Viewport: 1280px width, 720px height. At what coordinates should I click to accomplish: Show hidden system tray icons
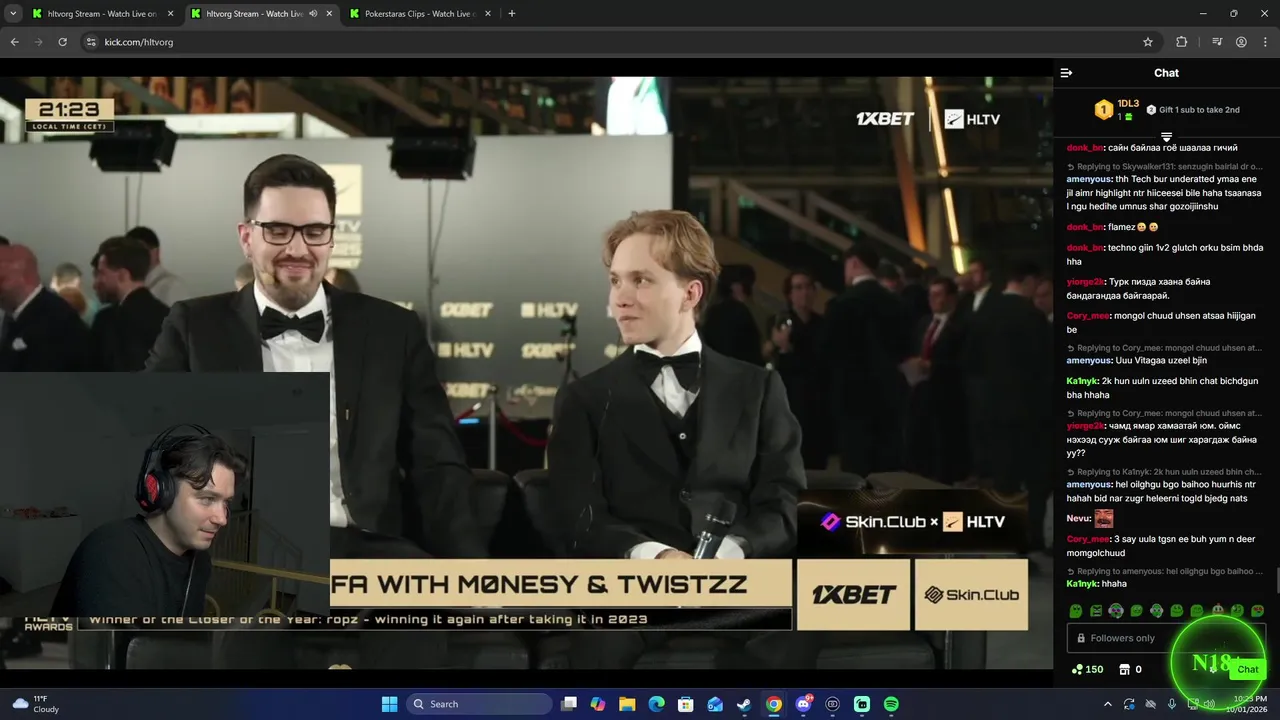[1108, 704]
